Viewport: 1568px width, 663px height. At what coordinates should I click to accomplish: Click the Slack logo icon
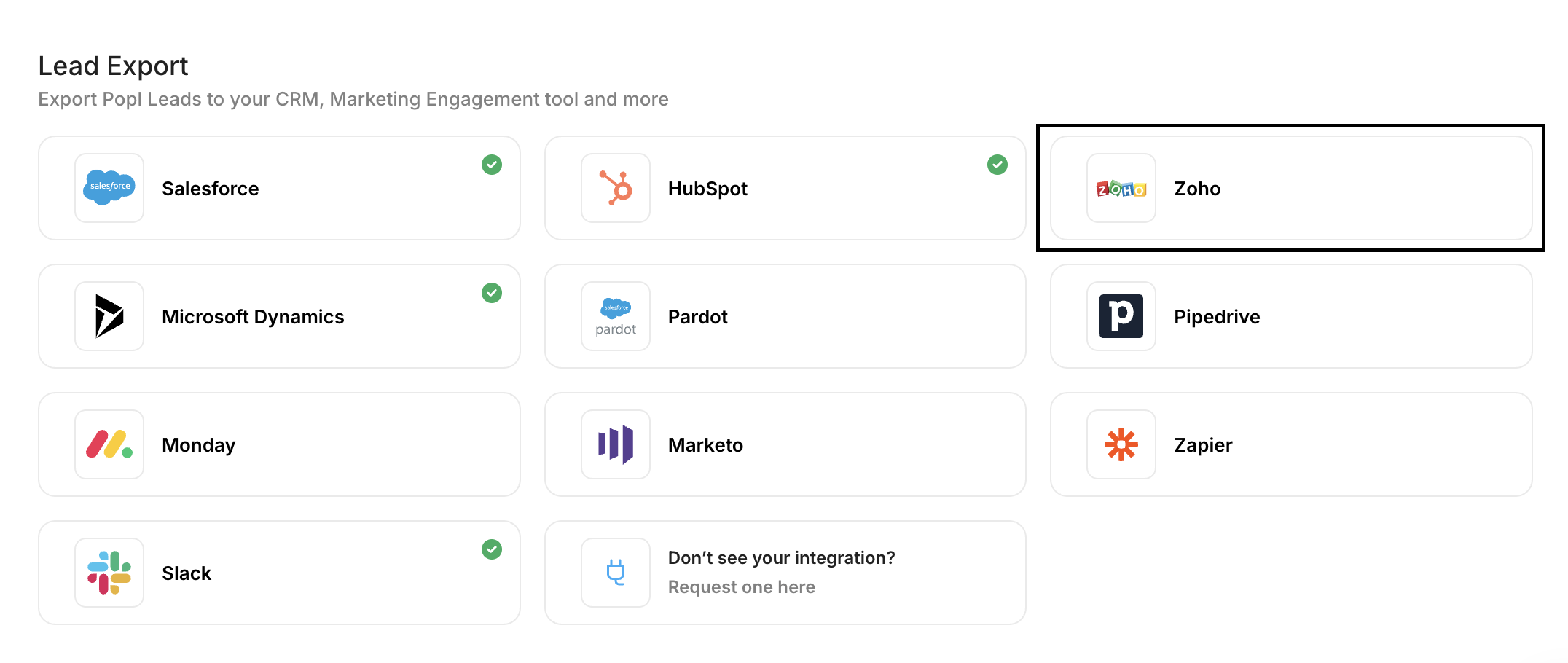tap(109, 573)
